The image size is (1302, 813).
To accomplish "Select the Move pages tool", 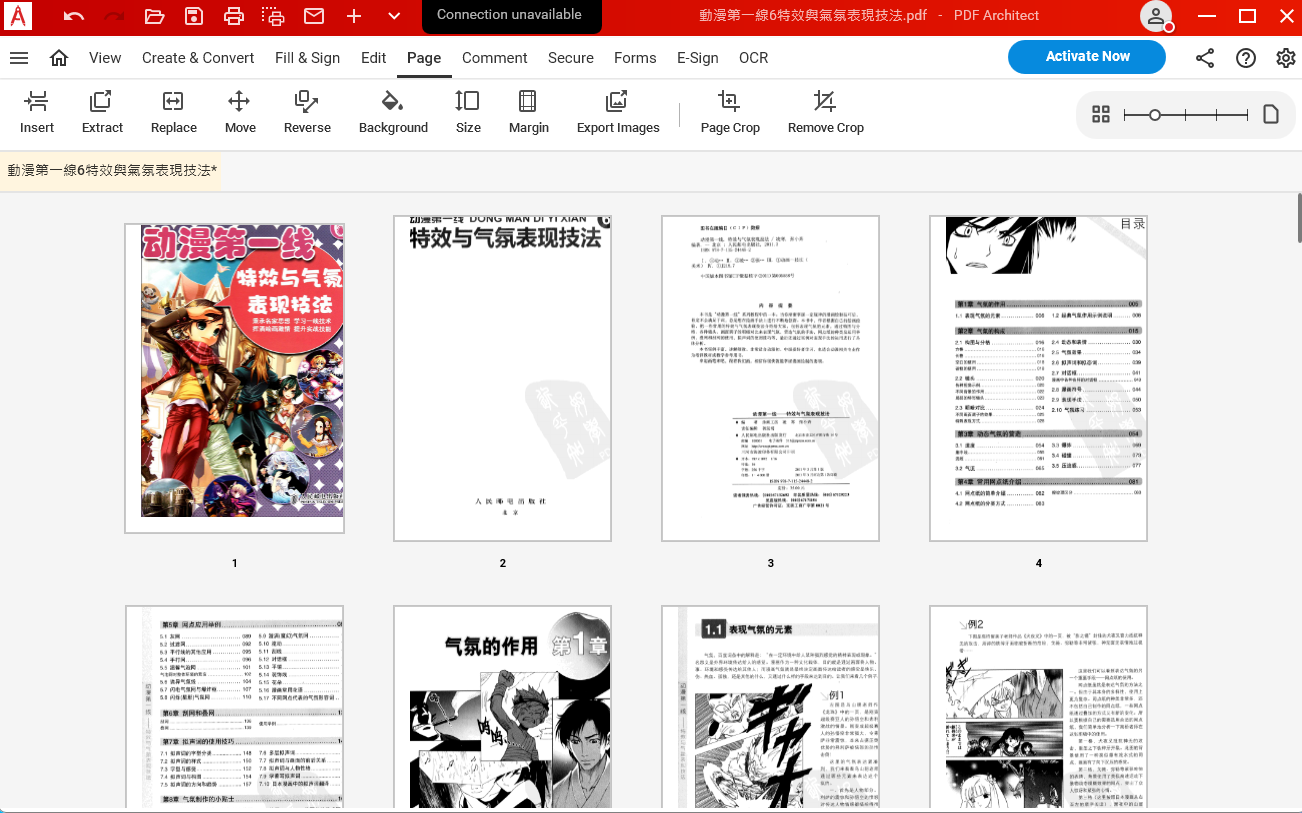I will [x=240, y=112].
